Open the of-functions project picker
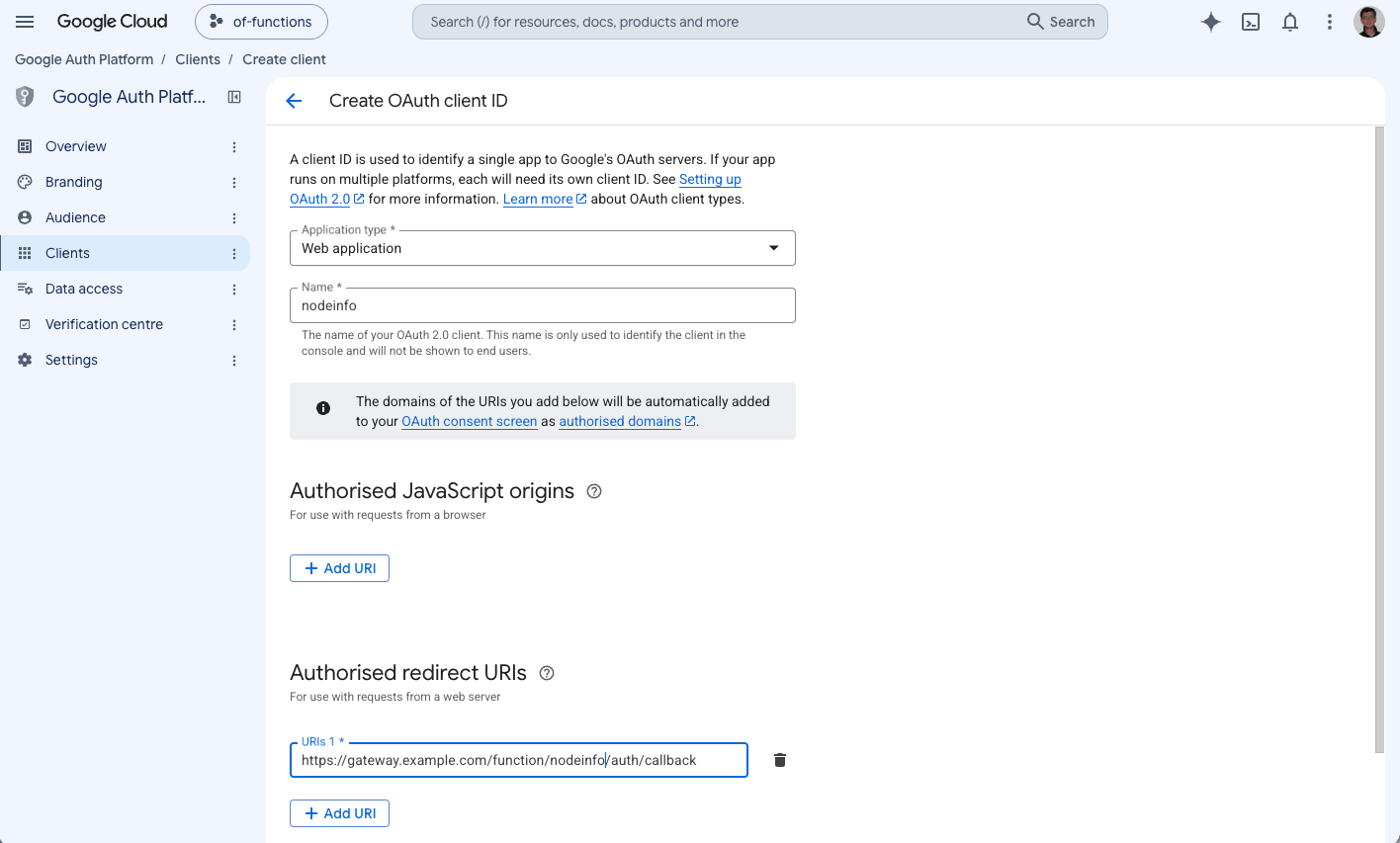Image resolution: width=1400 pixels, height=843 pixels. 261,22
